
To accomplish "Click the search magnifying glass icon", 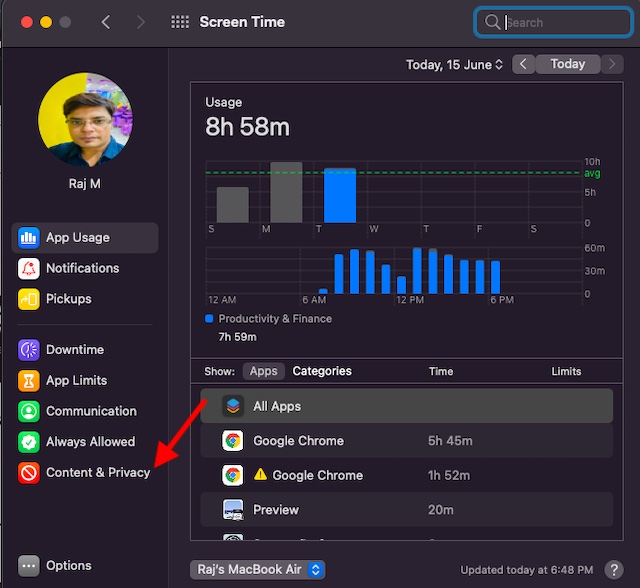I will click(492, 22).
